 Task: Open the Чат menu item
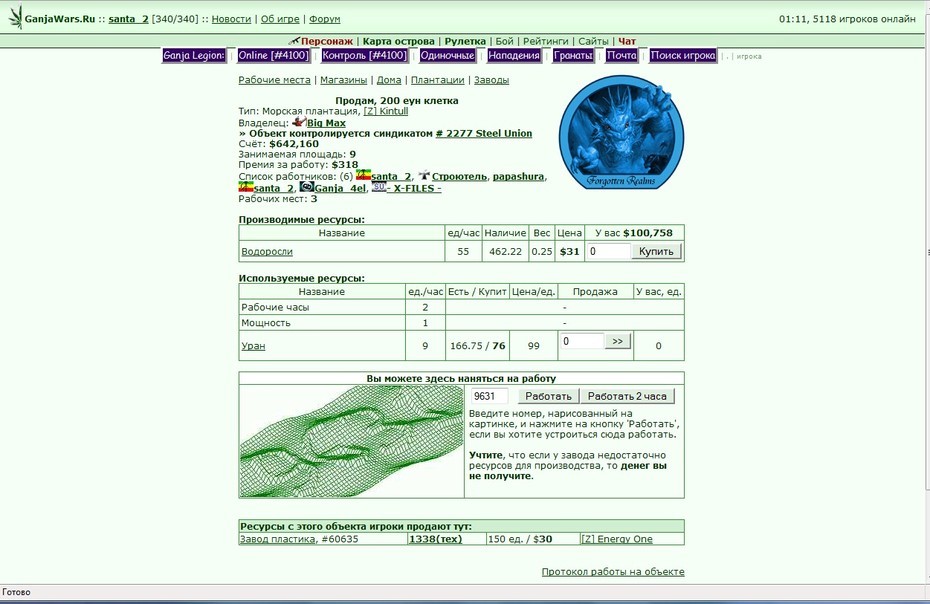(627, 41)
